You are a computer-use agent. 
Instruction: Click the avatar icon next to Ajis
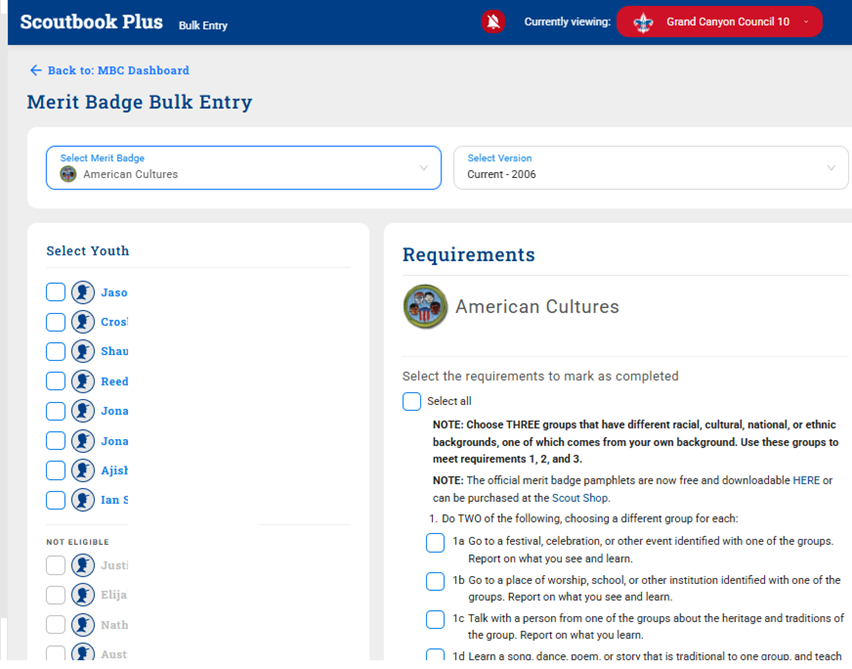(83, 470)
